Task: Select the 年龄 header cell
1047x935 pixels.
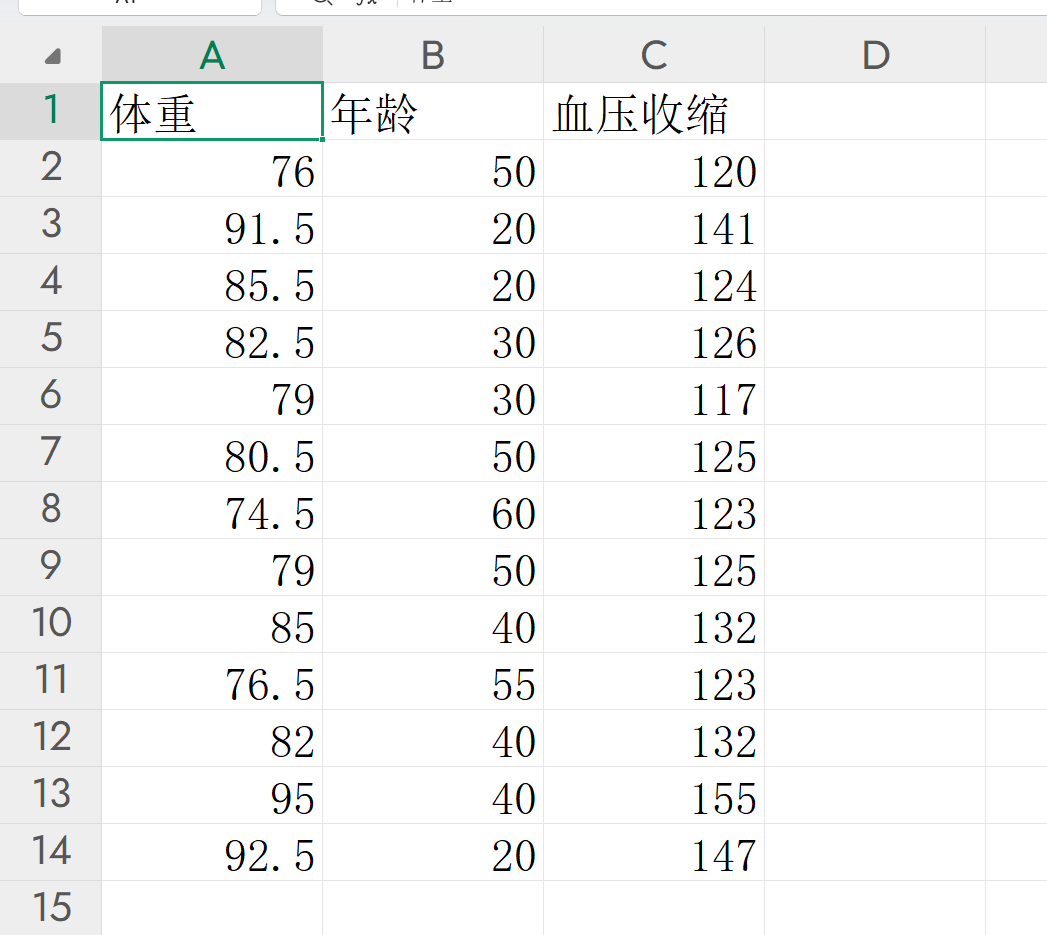Action: tap(433, 111)
